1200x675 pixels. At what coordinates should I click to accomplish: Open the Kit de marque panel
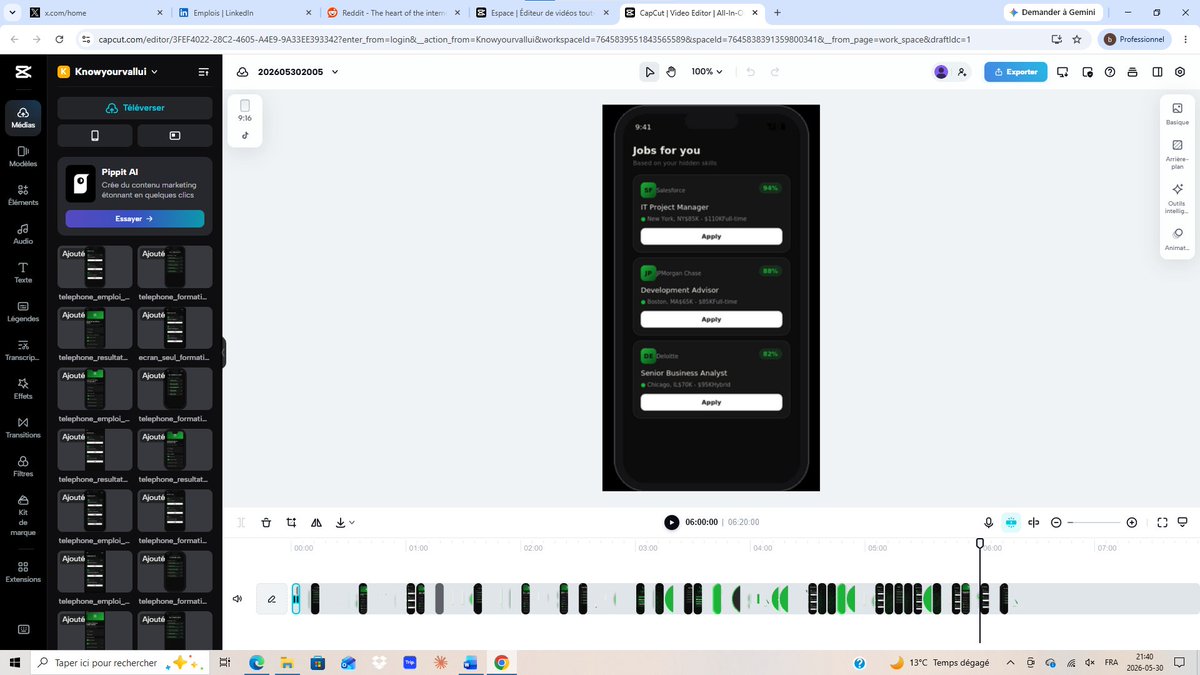tap(23, 516)
